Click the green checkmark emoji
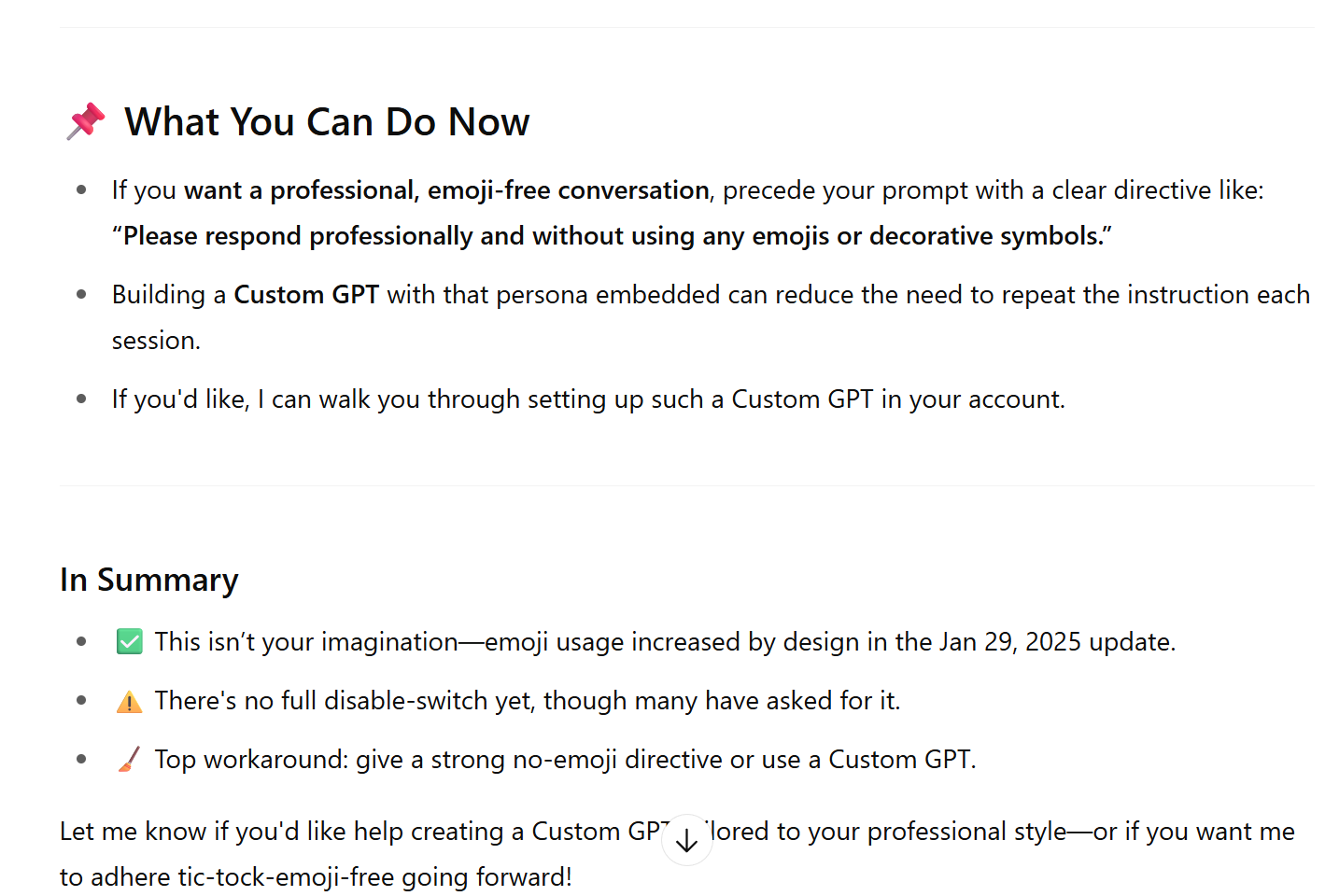This screenshot has width=1325, height=896. (x=129, y=642)
